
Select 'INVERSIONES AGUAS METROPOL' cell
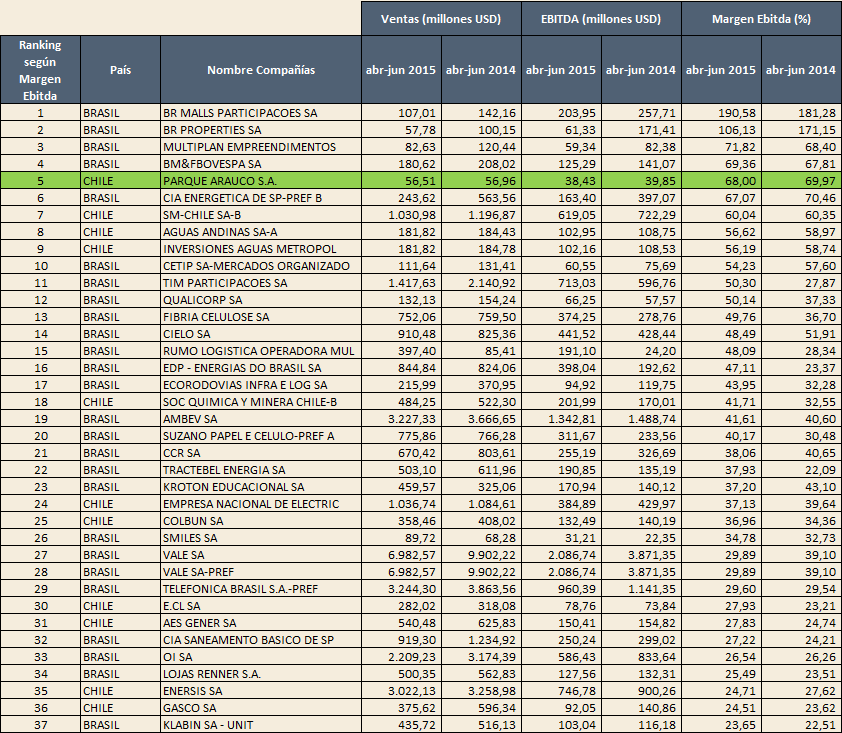pyautogui.click(x=261, y=249)
